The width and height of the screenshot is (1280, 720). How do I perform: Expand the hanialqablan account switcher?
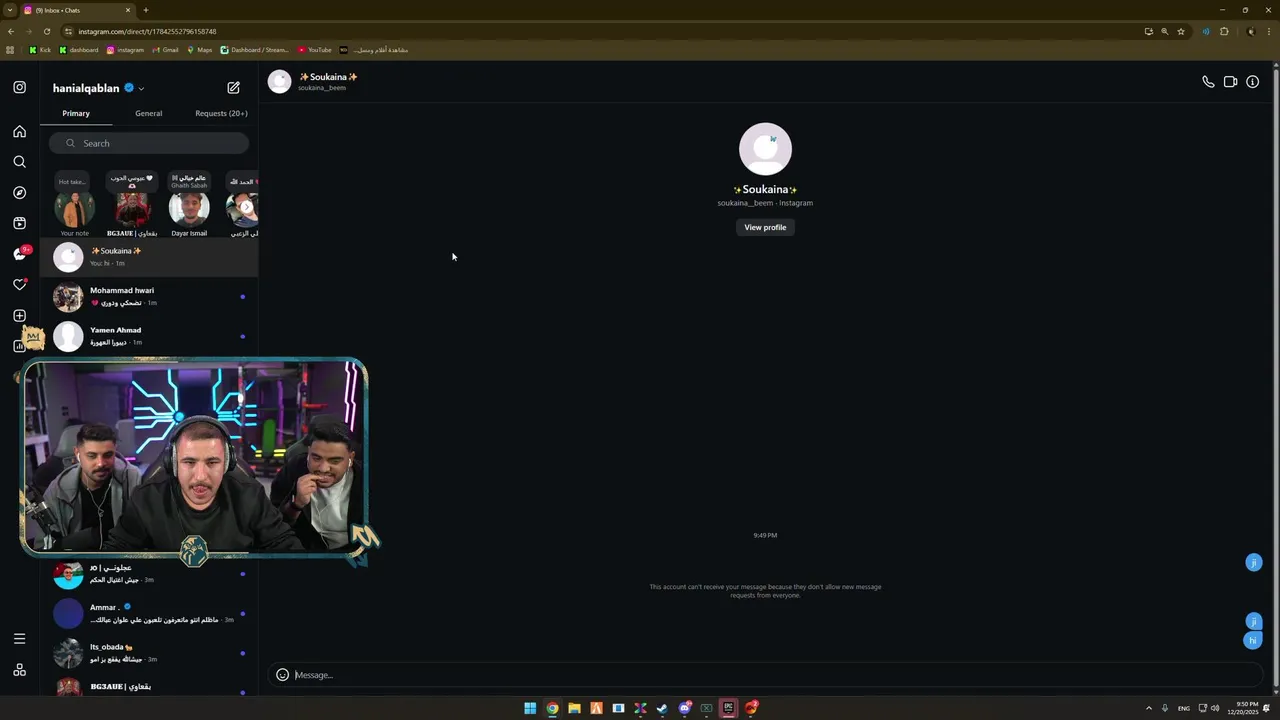point(141,88)
